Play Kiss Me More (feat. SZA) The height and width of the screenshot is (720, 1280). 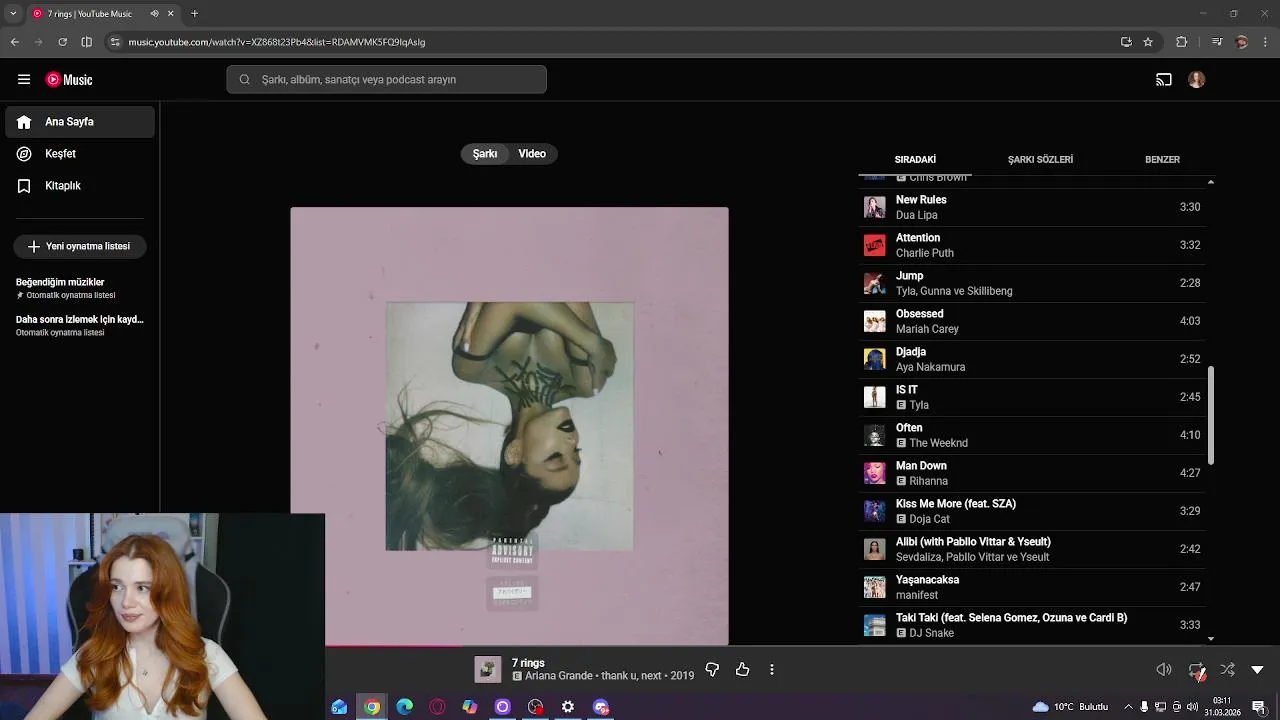(1032, 511)
